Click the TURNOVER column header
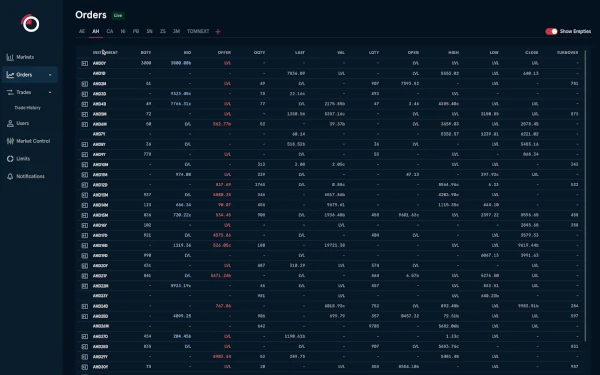 coord(567,52)
